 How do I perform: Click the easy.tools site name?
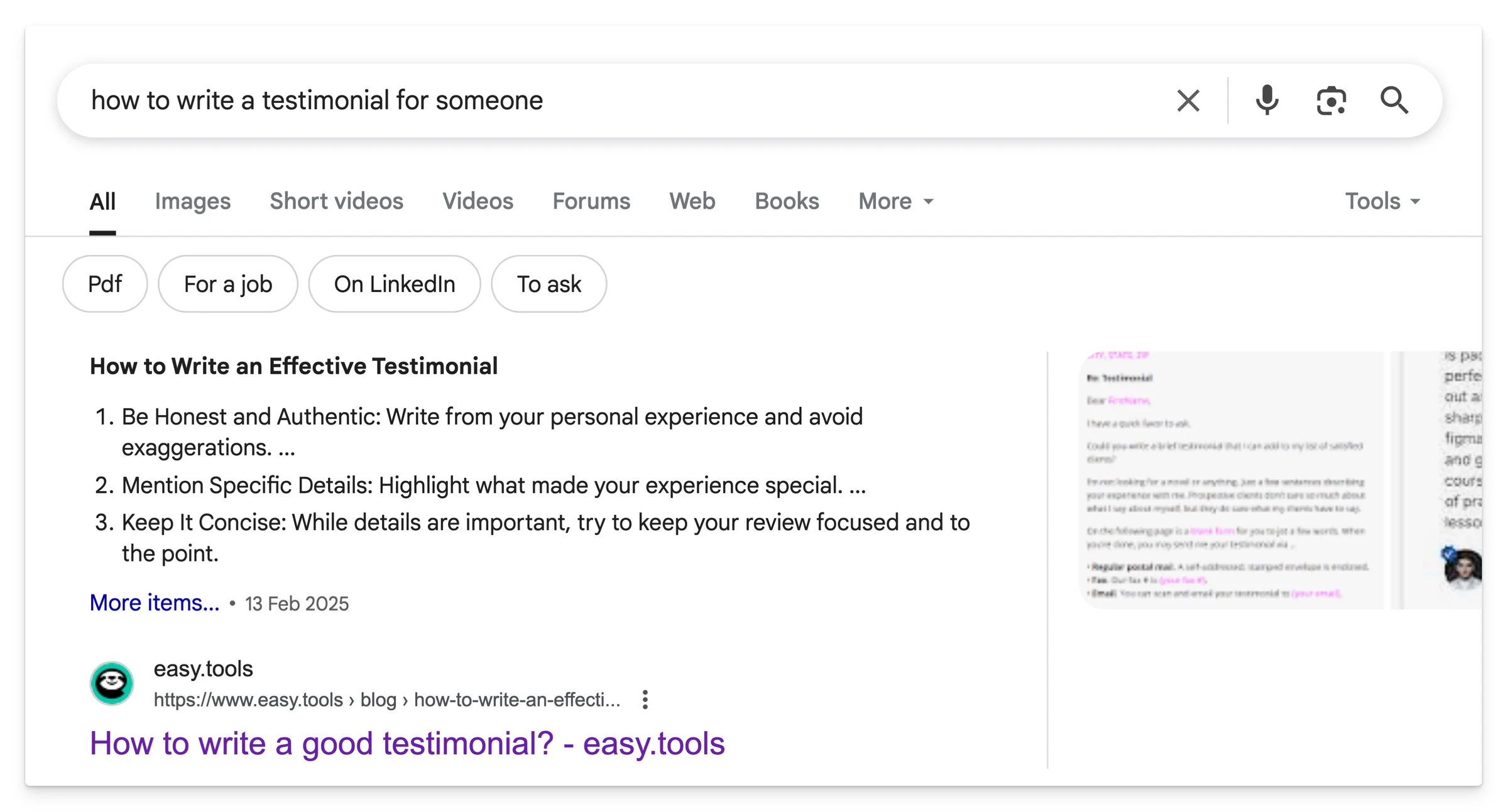tap(204, 669)
